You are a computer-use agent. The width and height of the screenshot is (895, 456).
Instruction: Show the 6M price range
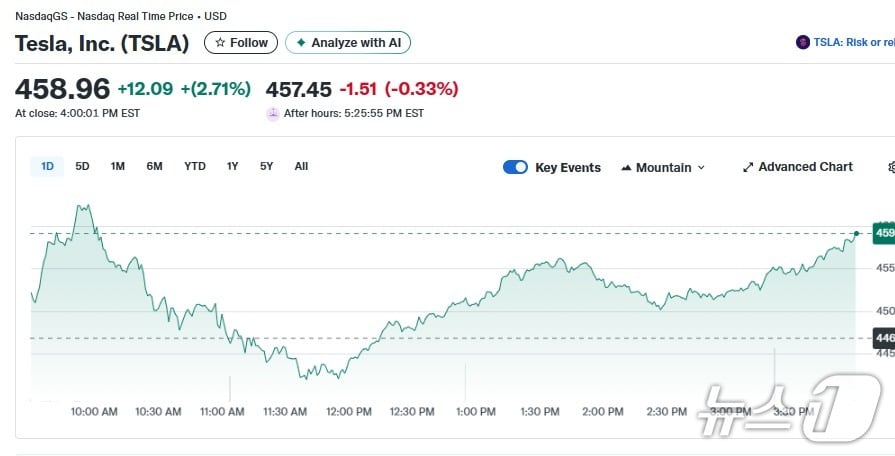154,167
